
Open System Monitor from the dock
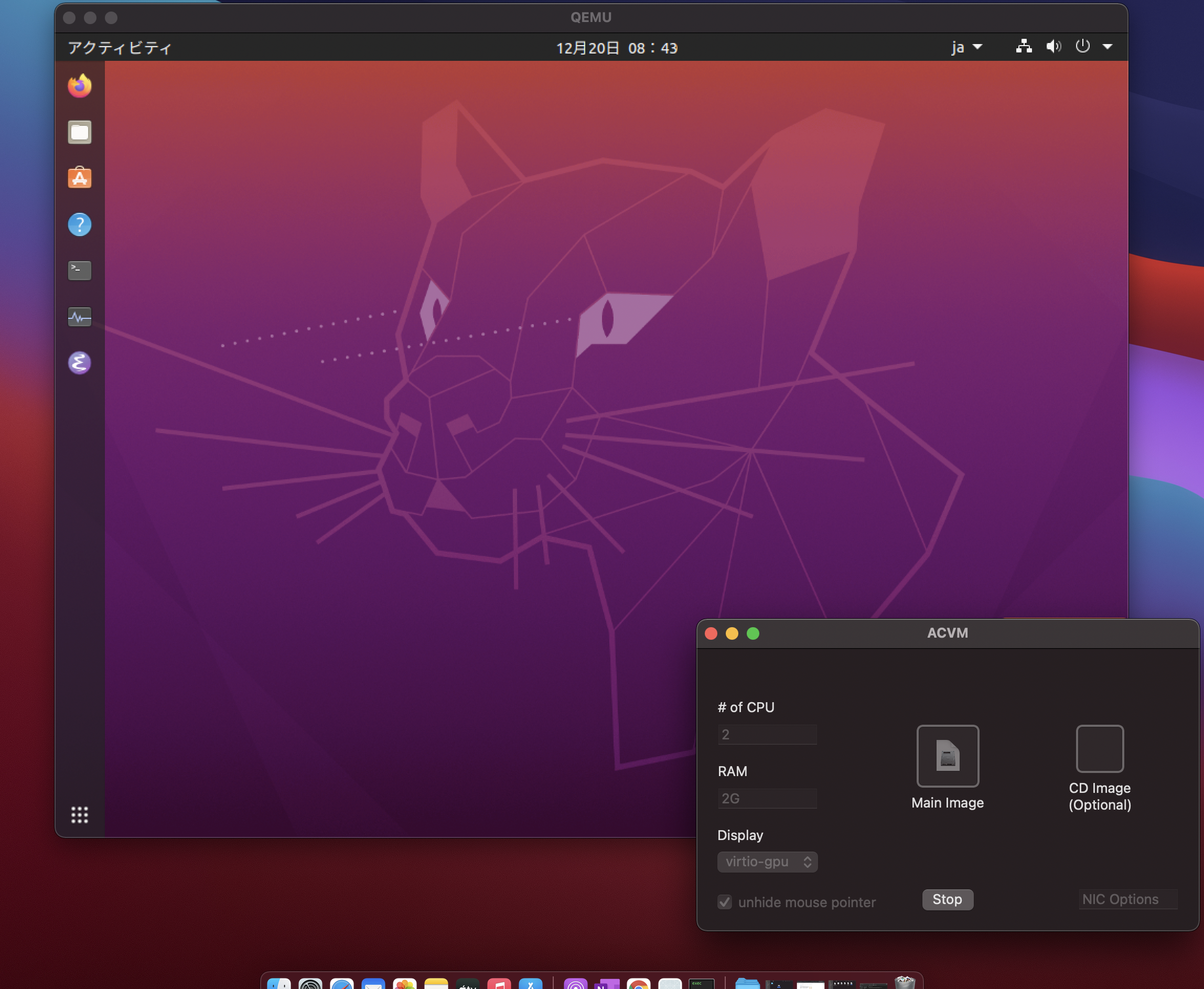coord(80,317)
